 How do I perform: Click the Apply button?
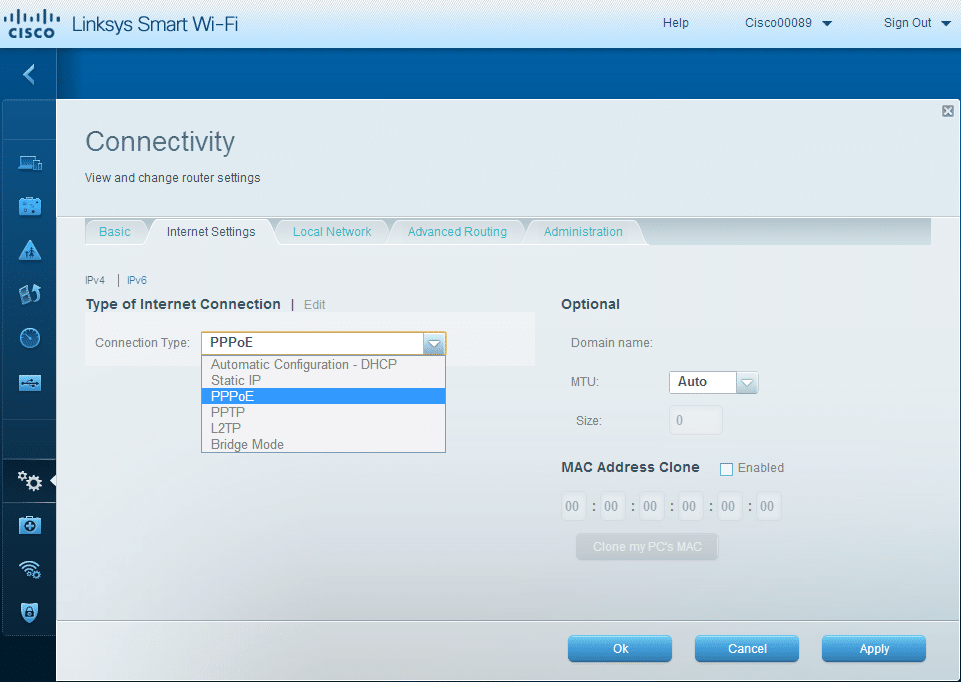[873, 648]
